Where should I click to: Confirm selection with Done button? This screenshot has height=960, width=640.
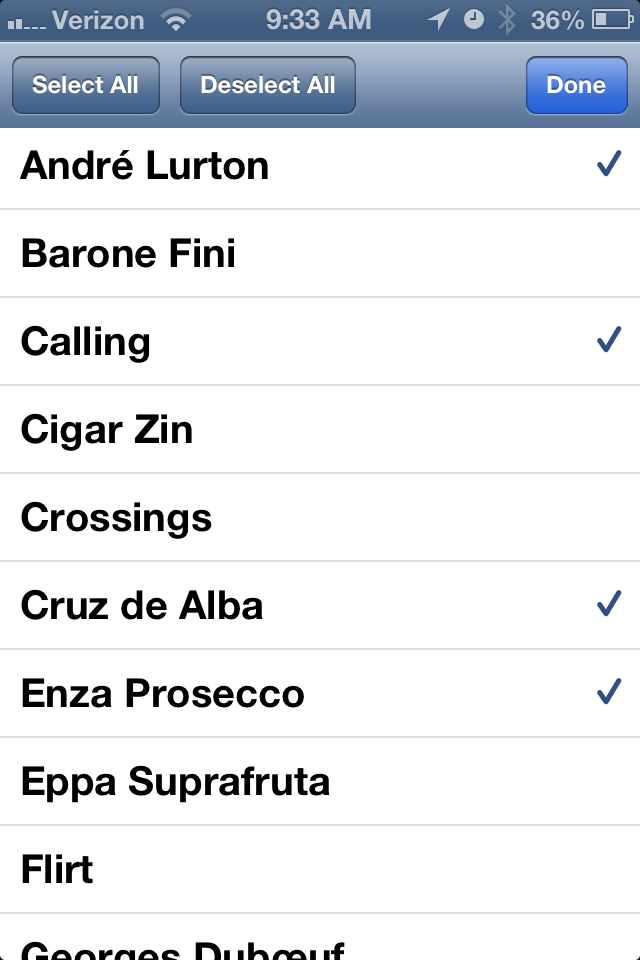click(576, 85)
